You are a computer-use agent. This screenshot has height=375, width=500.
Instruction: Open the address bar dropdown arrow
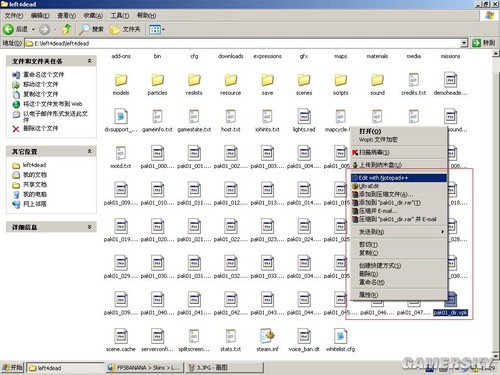[x=464, y=43]
